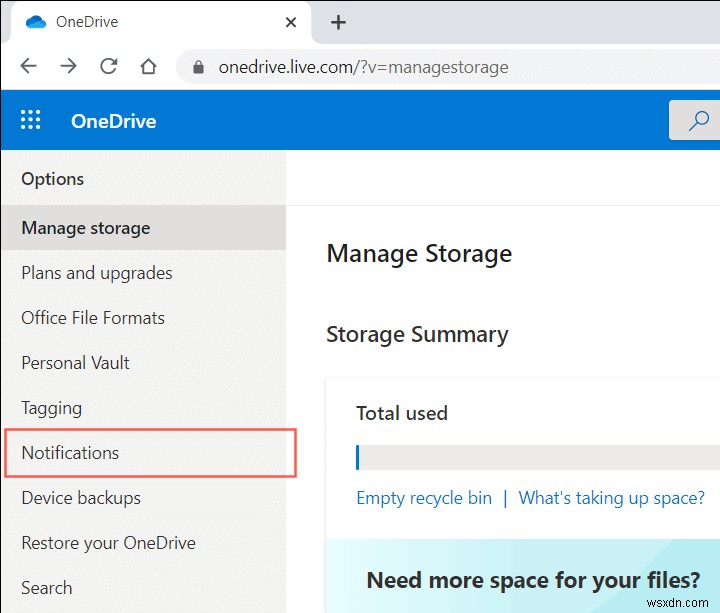This screenshot has height=613, width=720.
Task: Open Office File Formats option
Action: (x=144, y=318)
